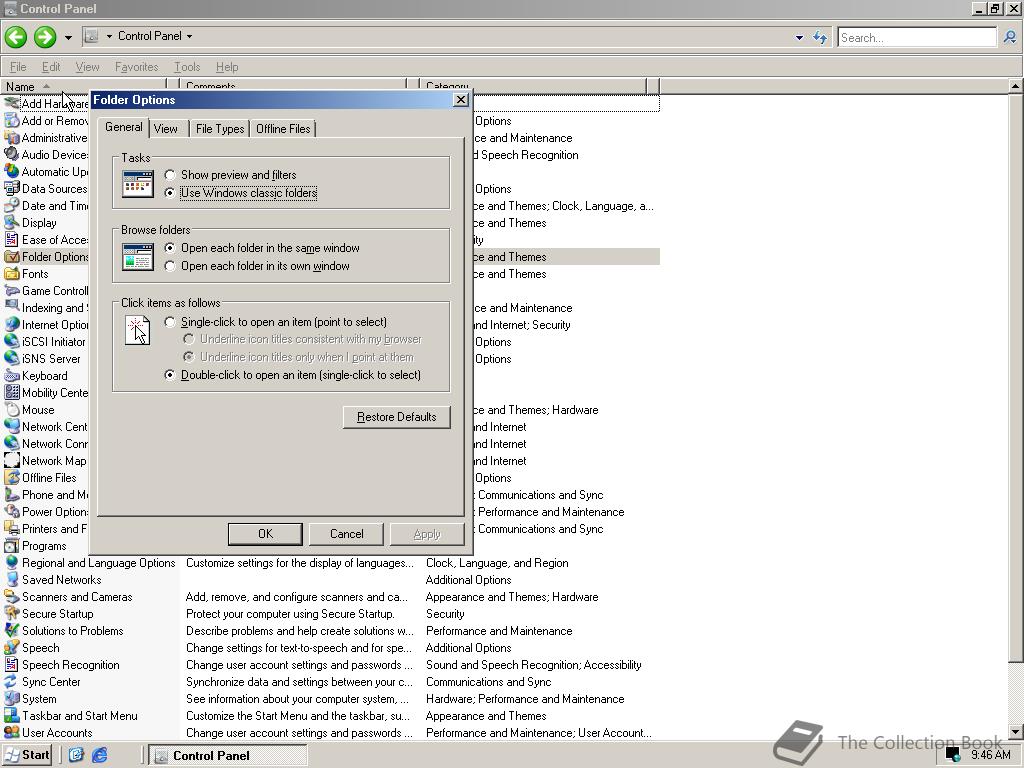Open the Tools menu
Viewport: 1024px width, 768px height.
click(187, 67)
